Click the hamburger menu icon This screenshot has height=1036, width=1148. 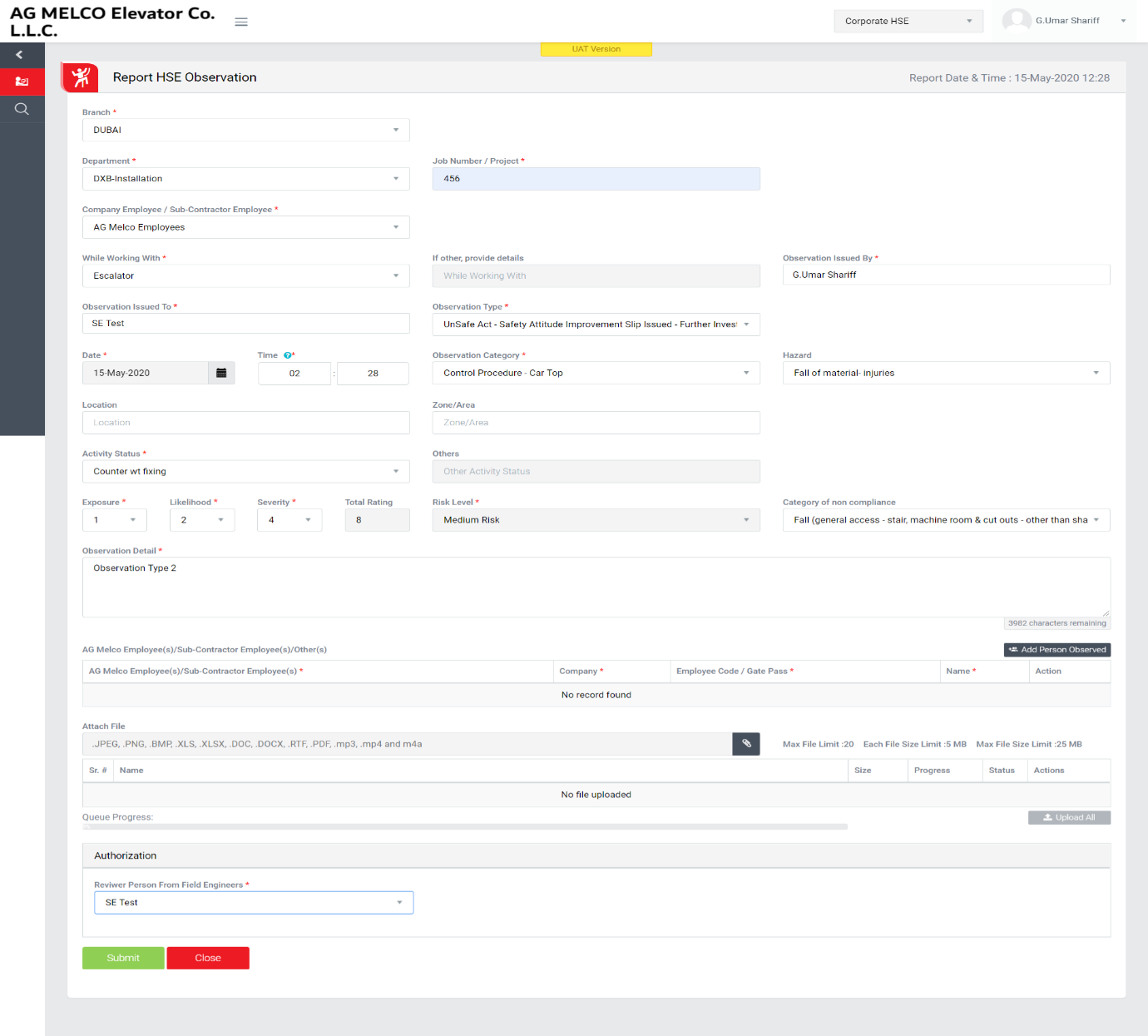coord(241,22)
